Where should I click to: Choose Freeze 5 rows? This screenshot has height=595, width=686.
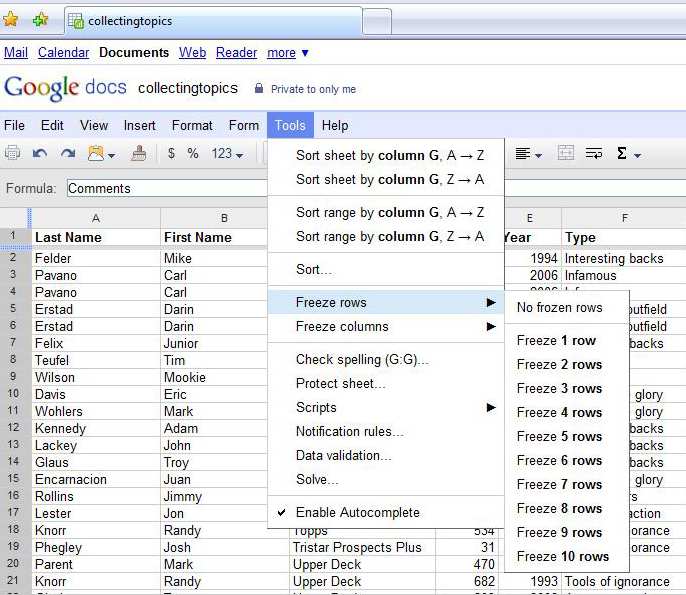pyautogui.click(x=567, y=437)
